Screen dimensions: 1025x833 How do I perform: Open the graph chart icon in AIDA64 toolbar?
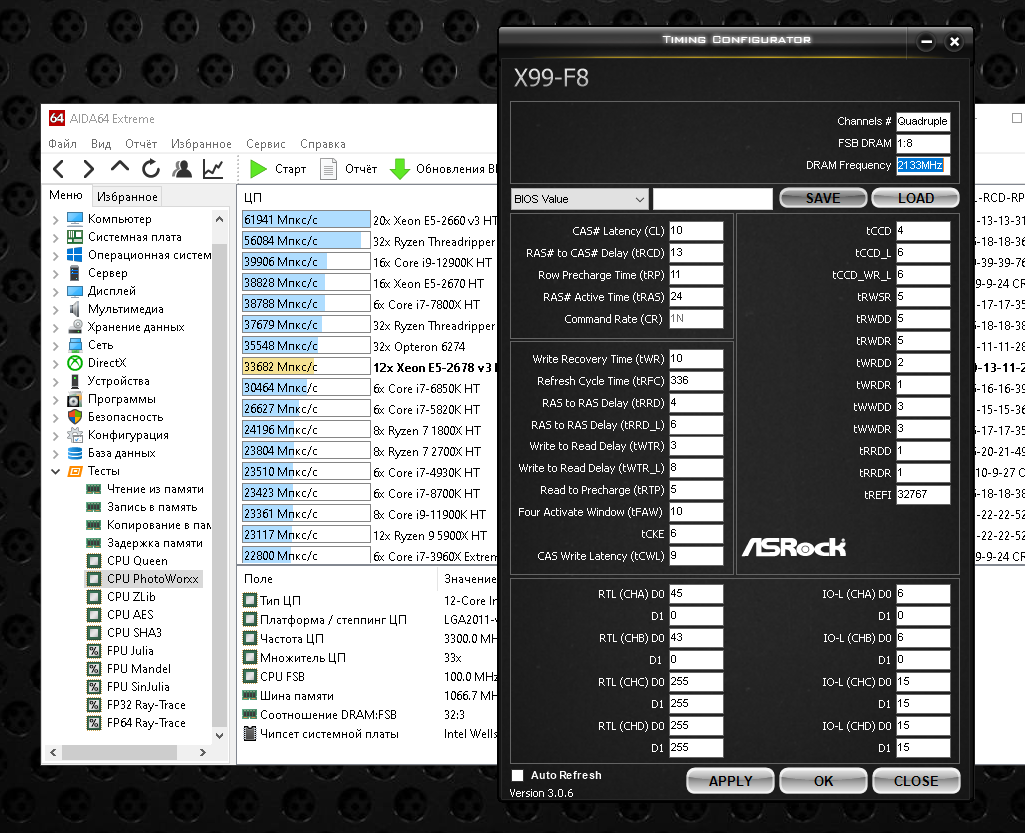[213, 169]
